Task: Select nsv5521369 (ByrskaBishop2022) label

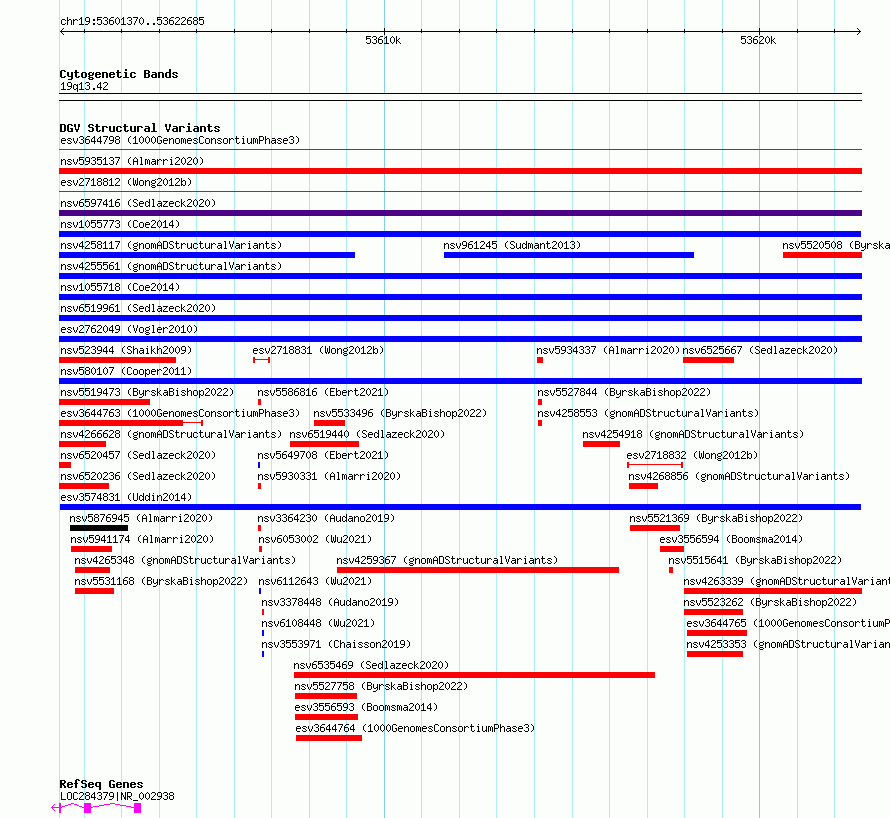Action: point(716,518)
